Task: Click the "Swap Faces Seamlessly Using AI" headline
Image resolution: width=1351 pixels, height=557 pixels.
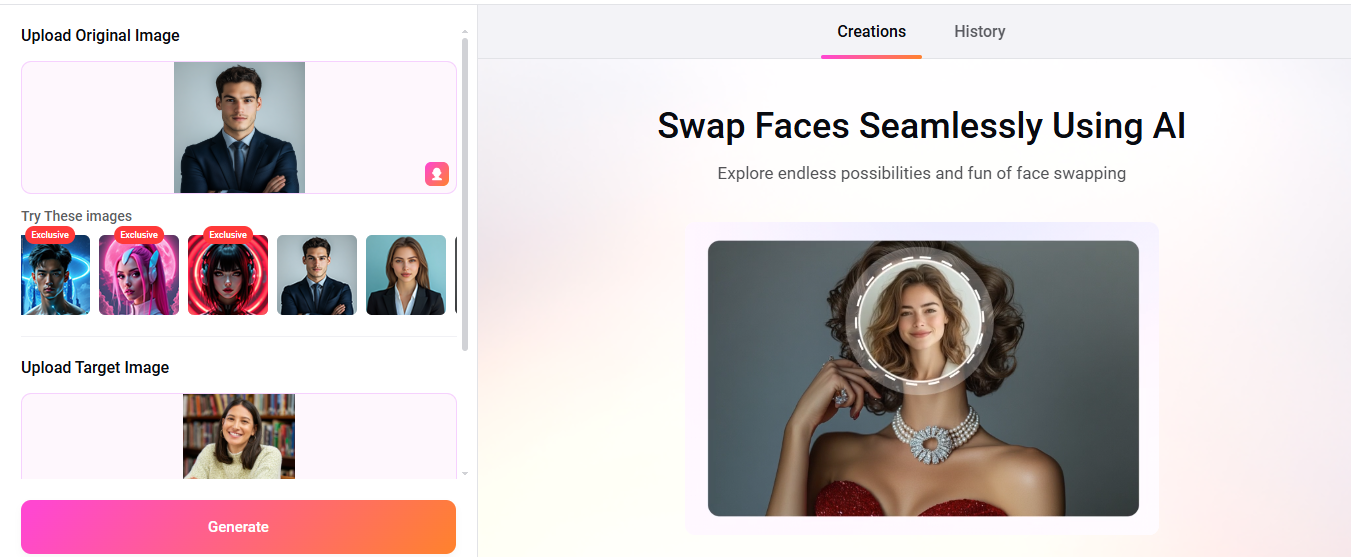Action: (921, 126)
